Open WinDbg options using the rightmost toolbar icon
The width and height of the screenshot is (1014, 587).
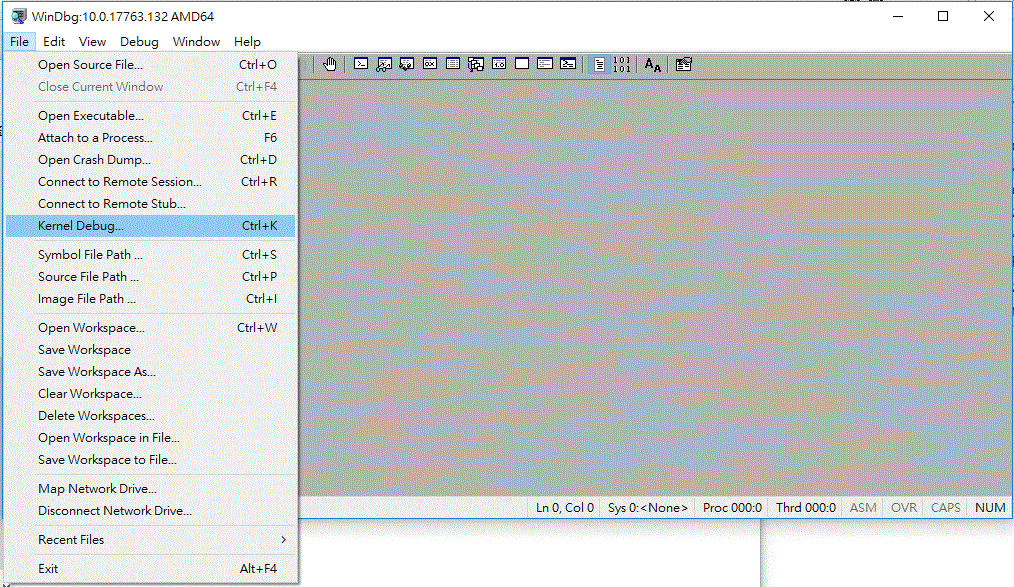pos(683,63)
